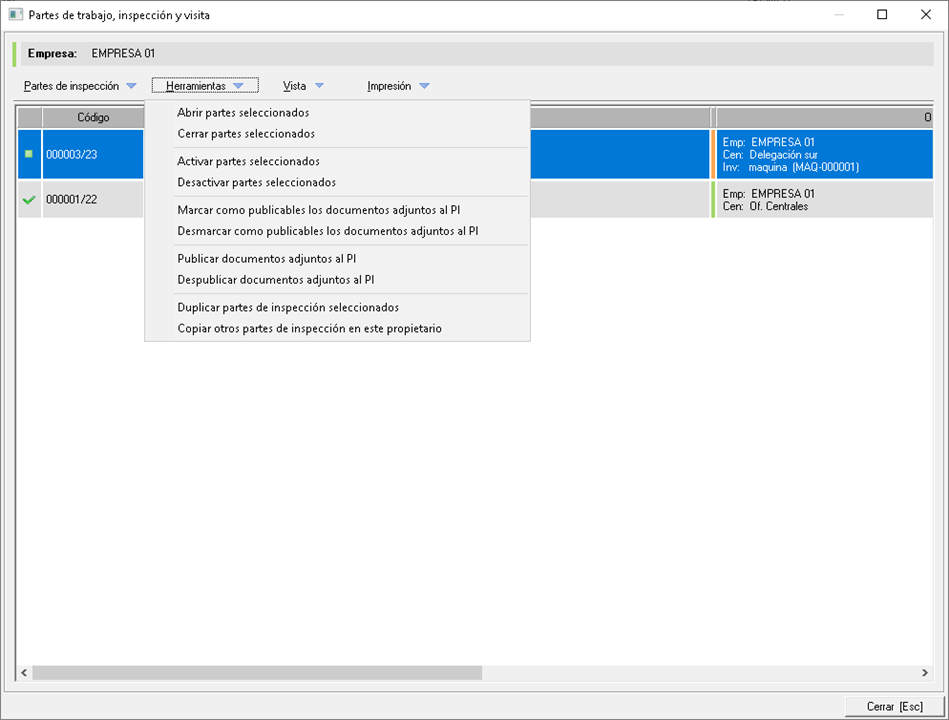Select Activar partes seleccionados

tap(248, 161)
